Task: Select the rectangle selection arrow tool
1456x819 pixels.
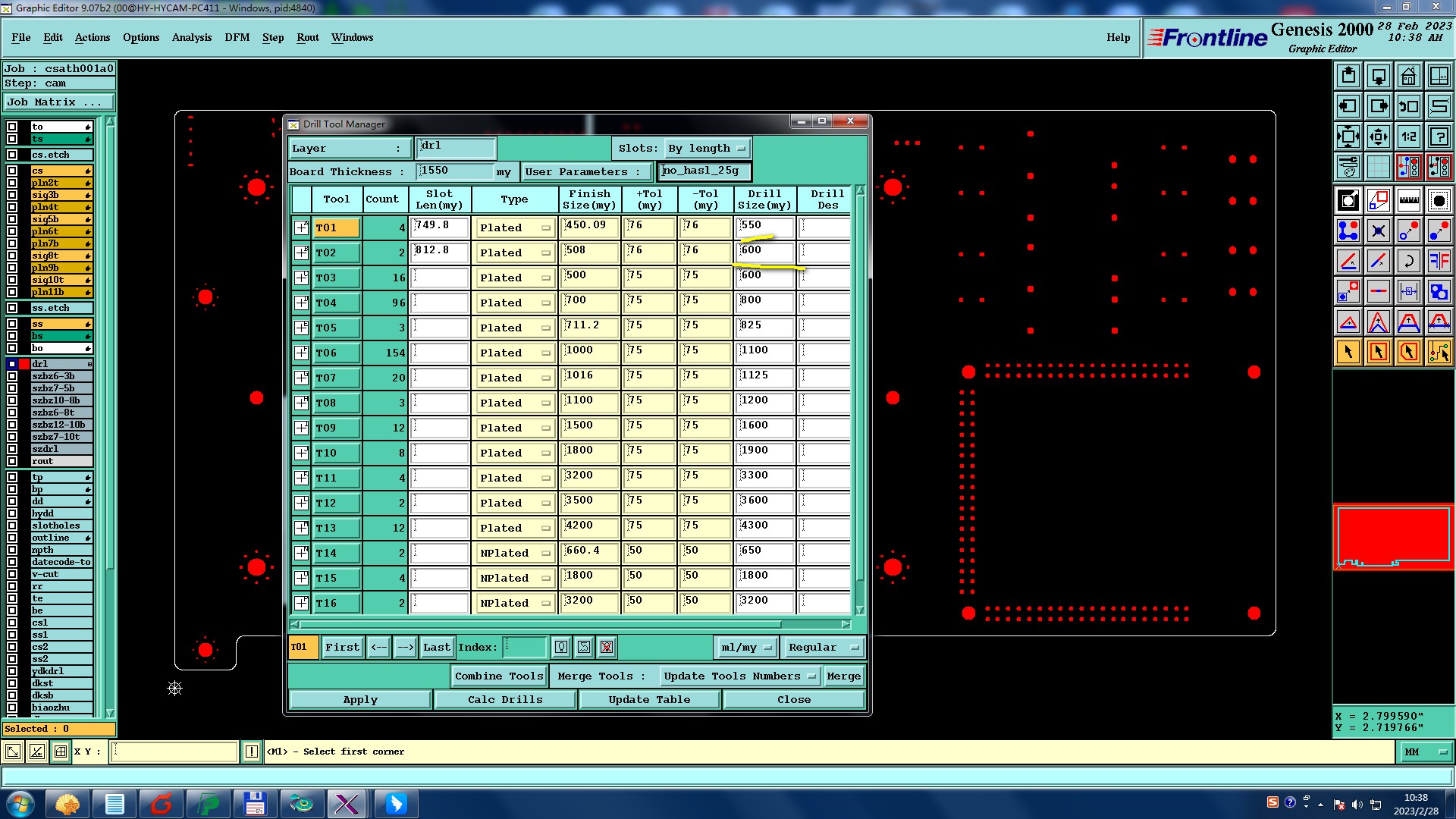Action: pyautogui.click(x=1378, y=352)
